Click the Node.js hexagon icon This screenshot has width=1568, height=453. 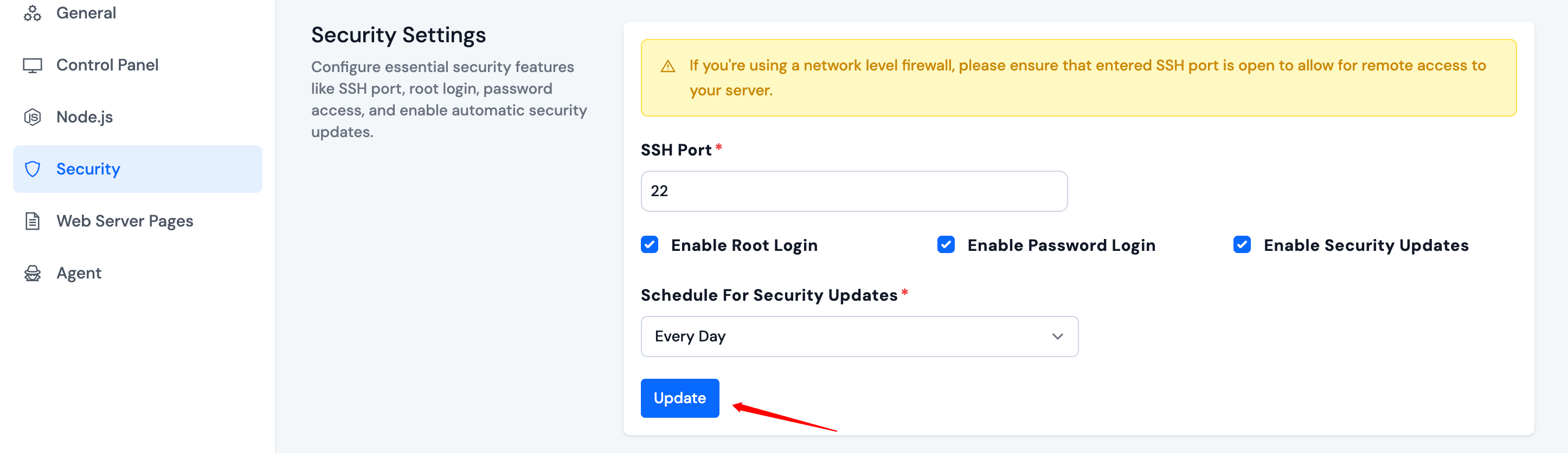(33, 117)
